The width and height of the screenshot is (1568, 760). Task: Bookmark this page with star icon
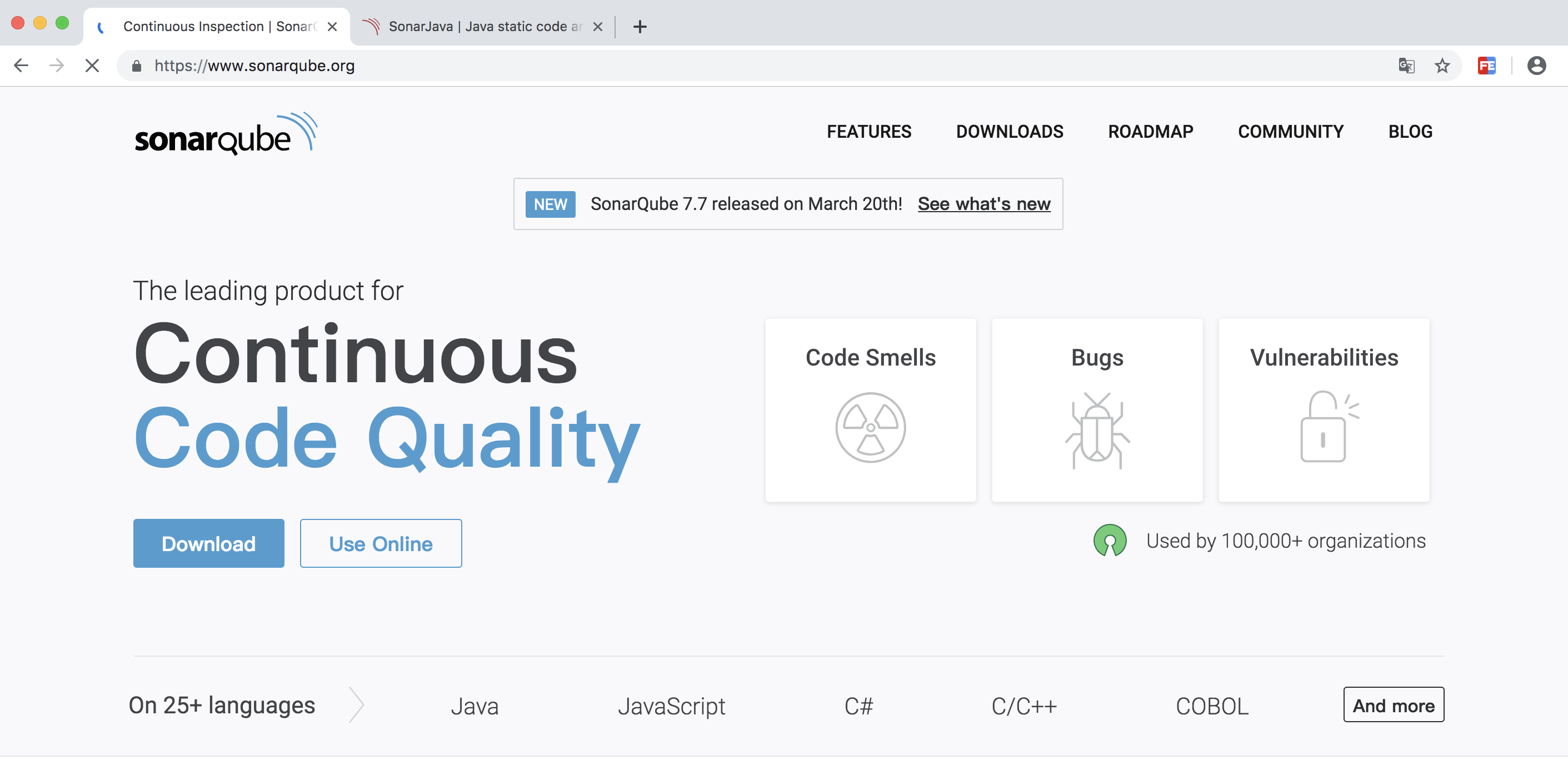click(x=1442, y=66)
